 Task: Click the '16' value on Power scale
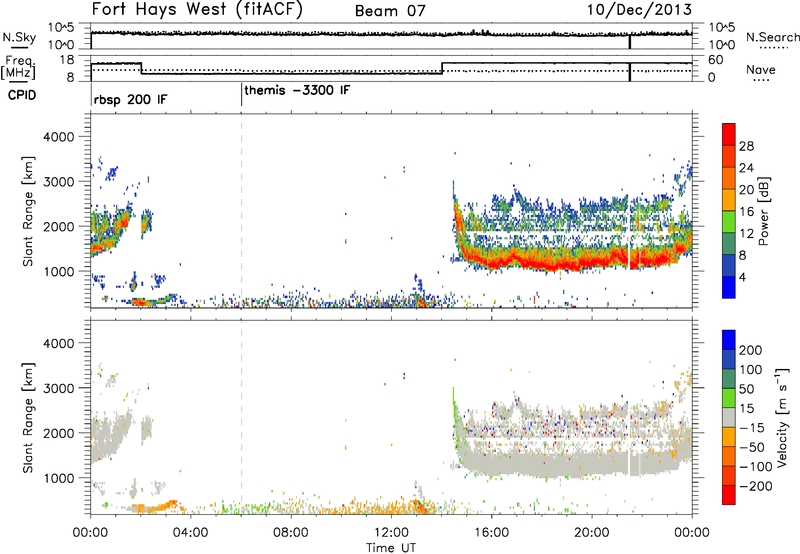coord(746,212)
